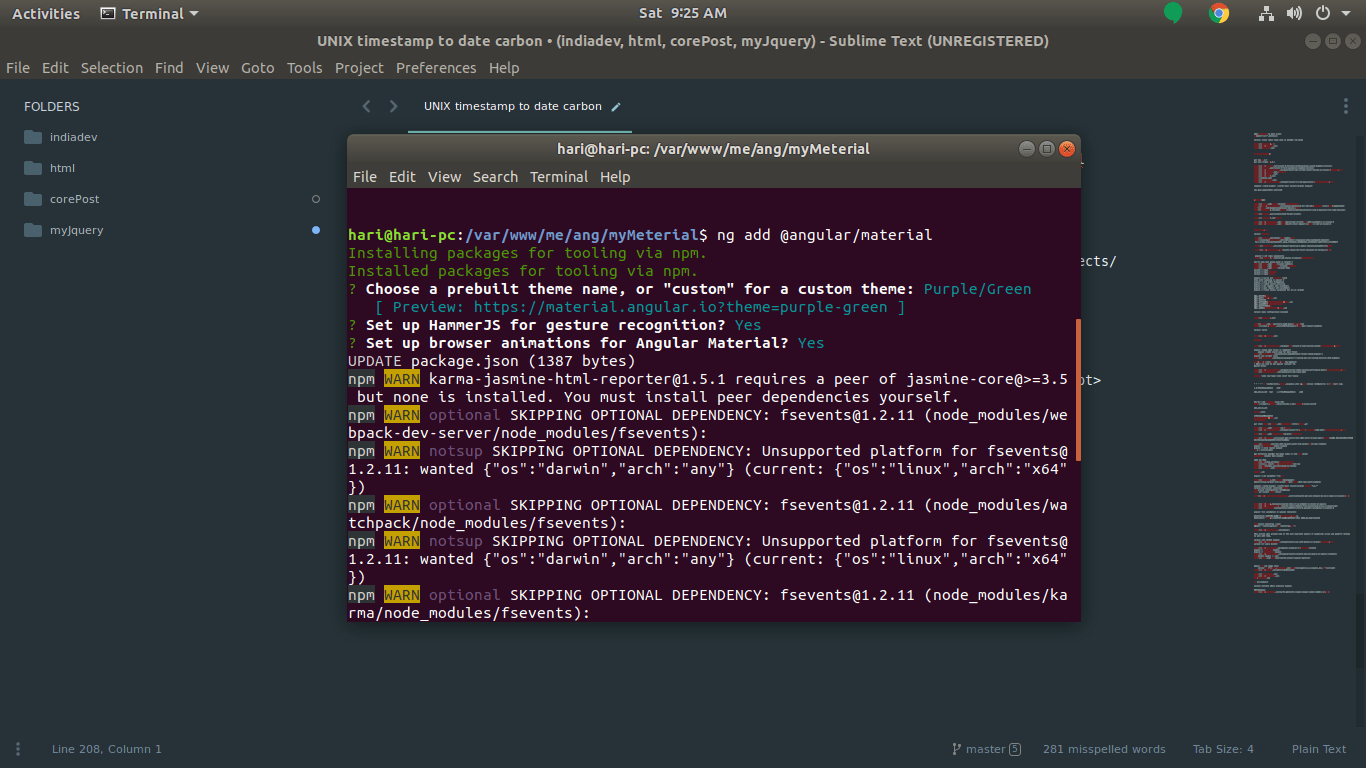Click the volume speaker icon
This screenshot has width=1366, height=768.
[x=1294, y=13]
